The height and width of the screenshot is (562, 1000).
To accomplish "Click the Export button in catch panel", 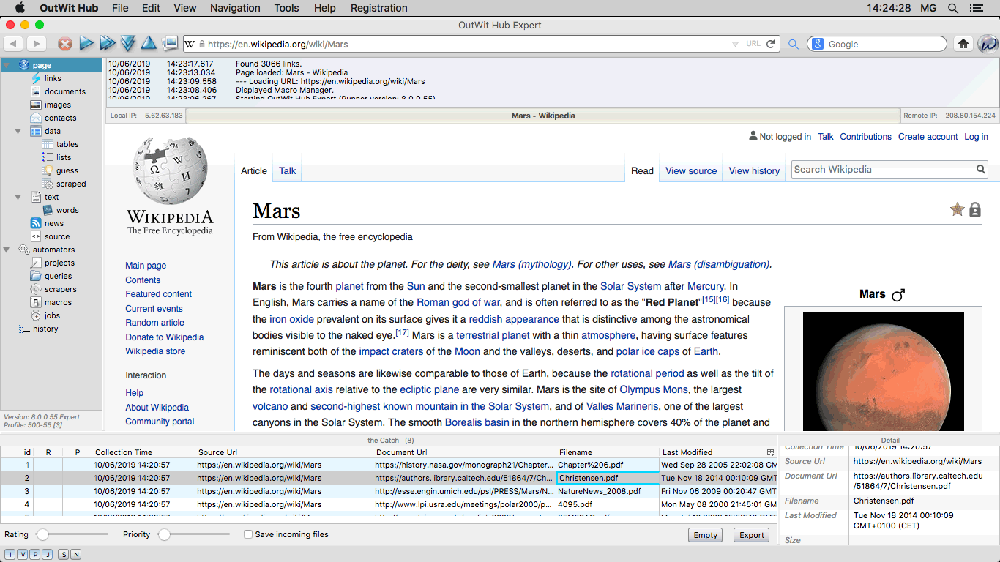I will 751,535.
